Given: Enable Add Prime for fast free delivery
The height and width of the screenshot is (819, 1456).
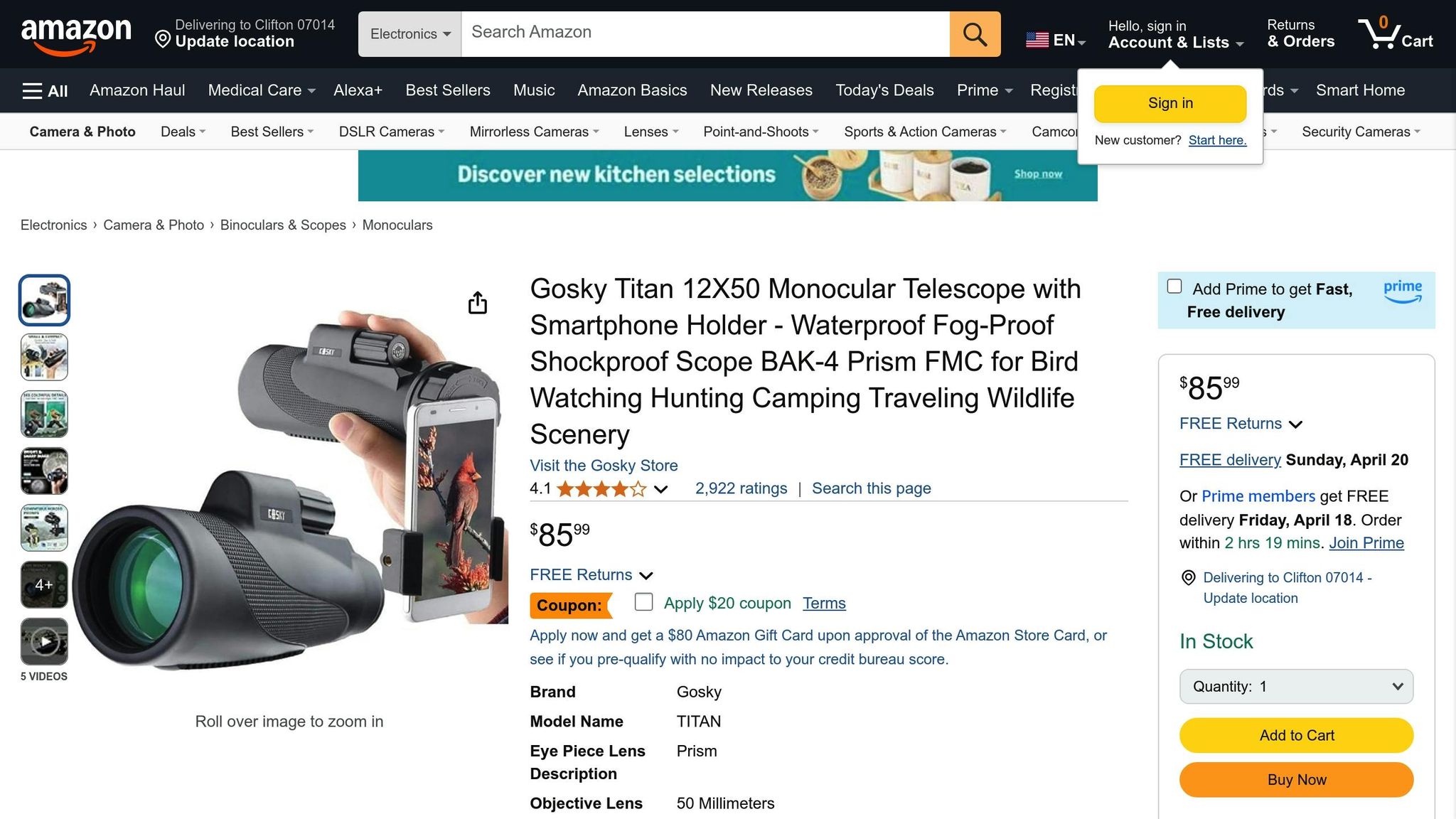Looking at the screenshot, I should (x=1174, y=286).
